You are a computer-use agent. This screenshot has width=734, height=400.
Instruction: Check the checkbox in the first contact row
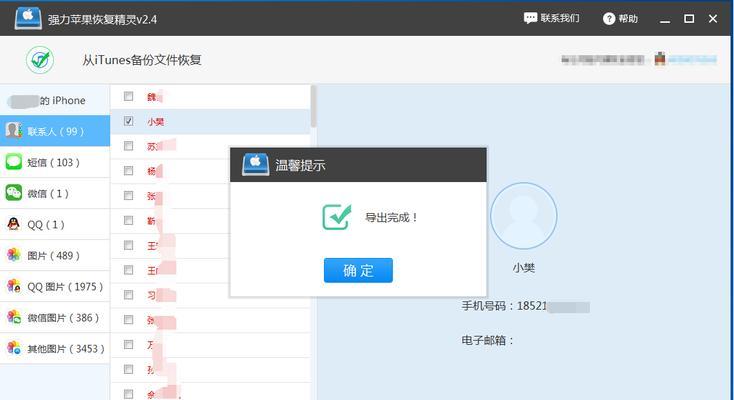coord(128,96)
